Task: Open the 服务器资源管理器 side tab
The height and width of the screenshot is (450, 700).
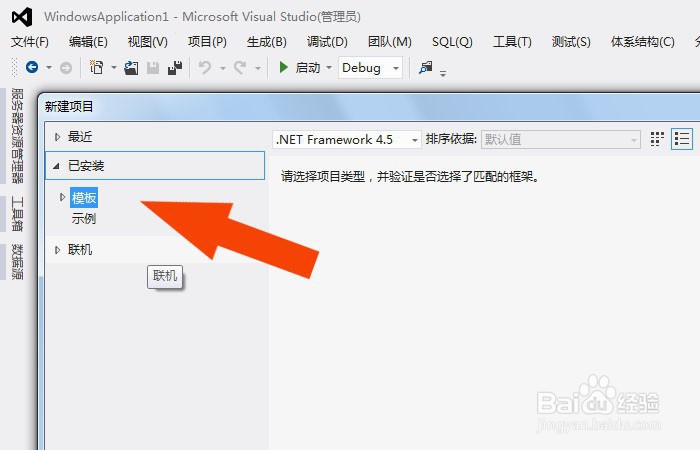Action: [x=17, y=136]
